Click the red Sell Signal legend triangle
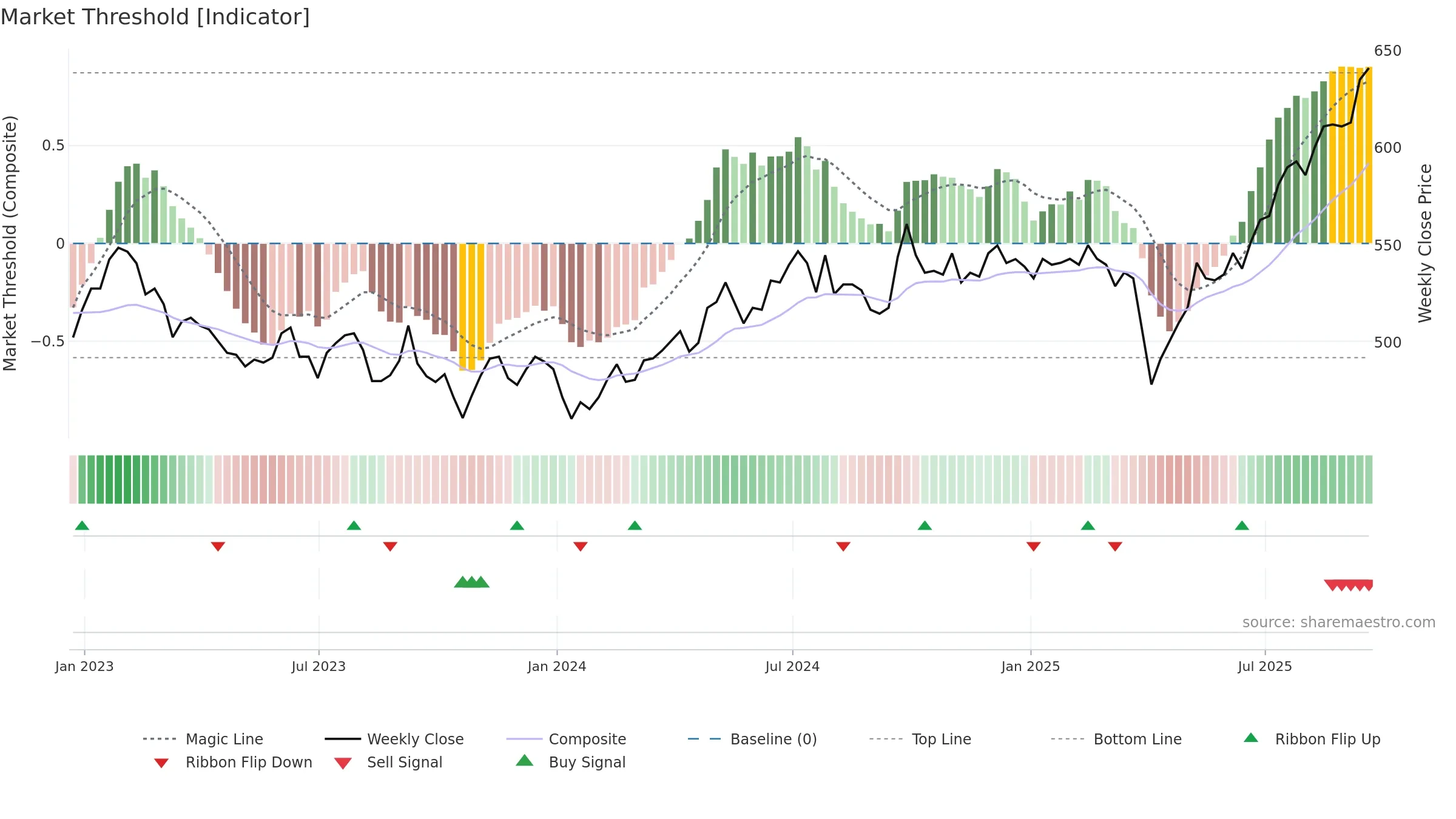 click(x=343, y=763)
